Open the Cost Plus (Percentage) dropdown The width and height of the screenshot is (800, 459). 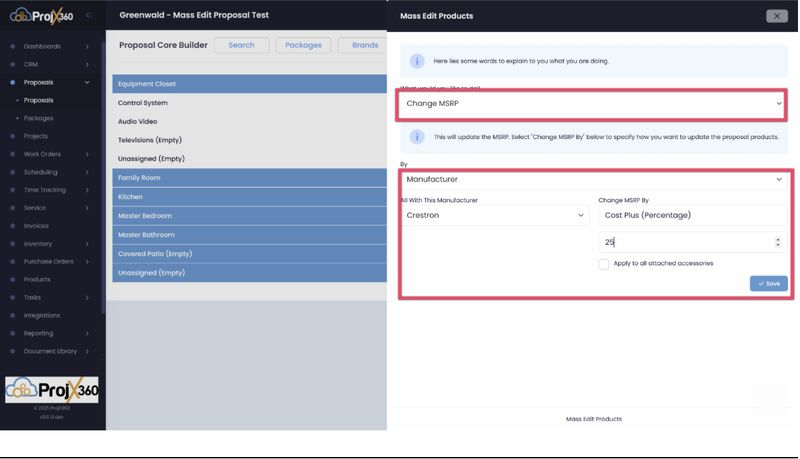692,215
